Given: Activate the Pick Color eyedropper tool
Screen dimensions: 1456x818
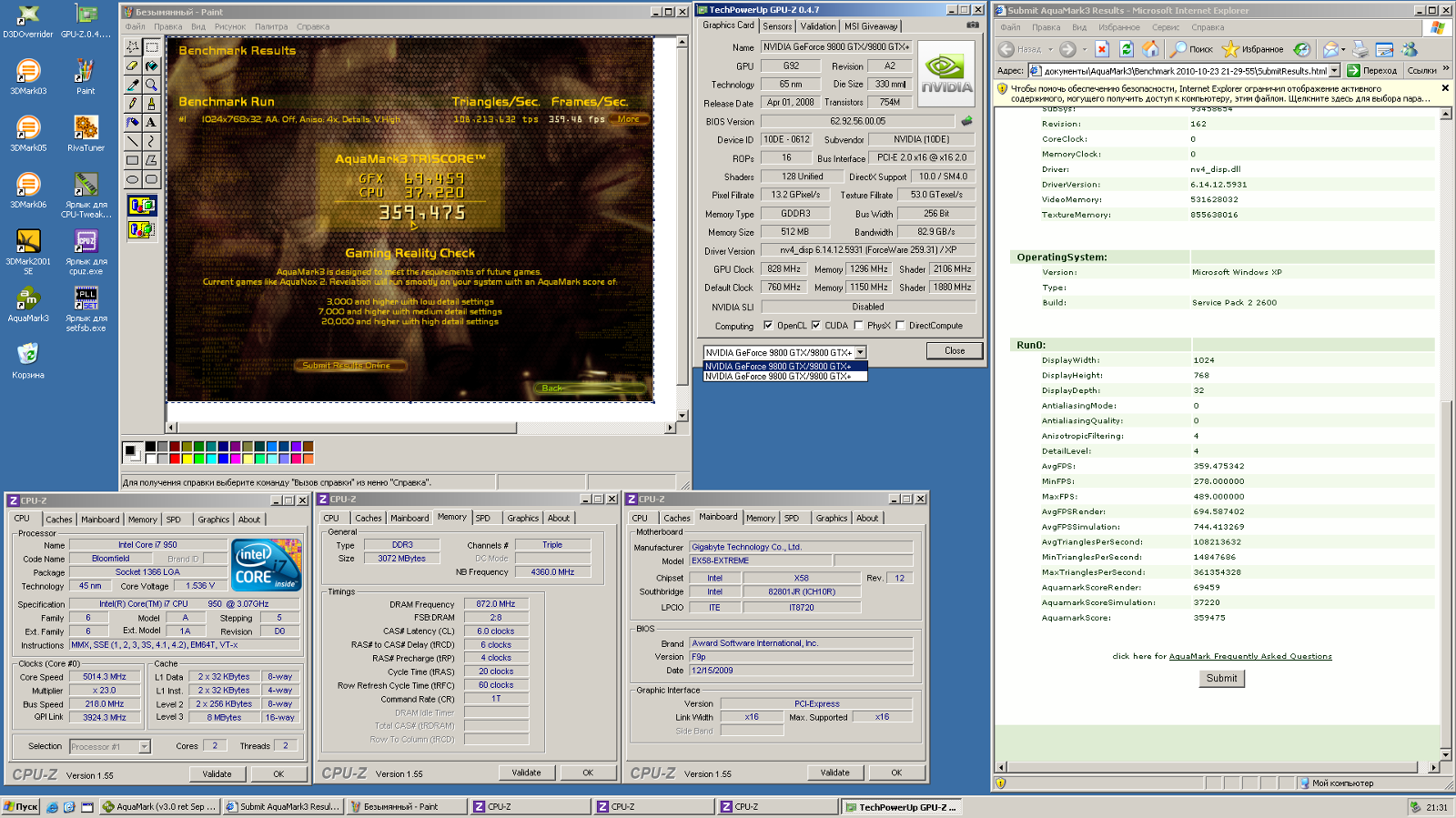Looking at the screenshot, I should click(133, 85).
